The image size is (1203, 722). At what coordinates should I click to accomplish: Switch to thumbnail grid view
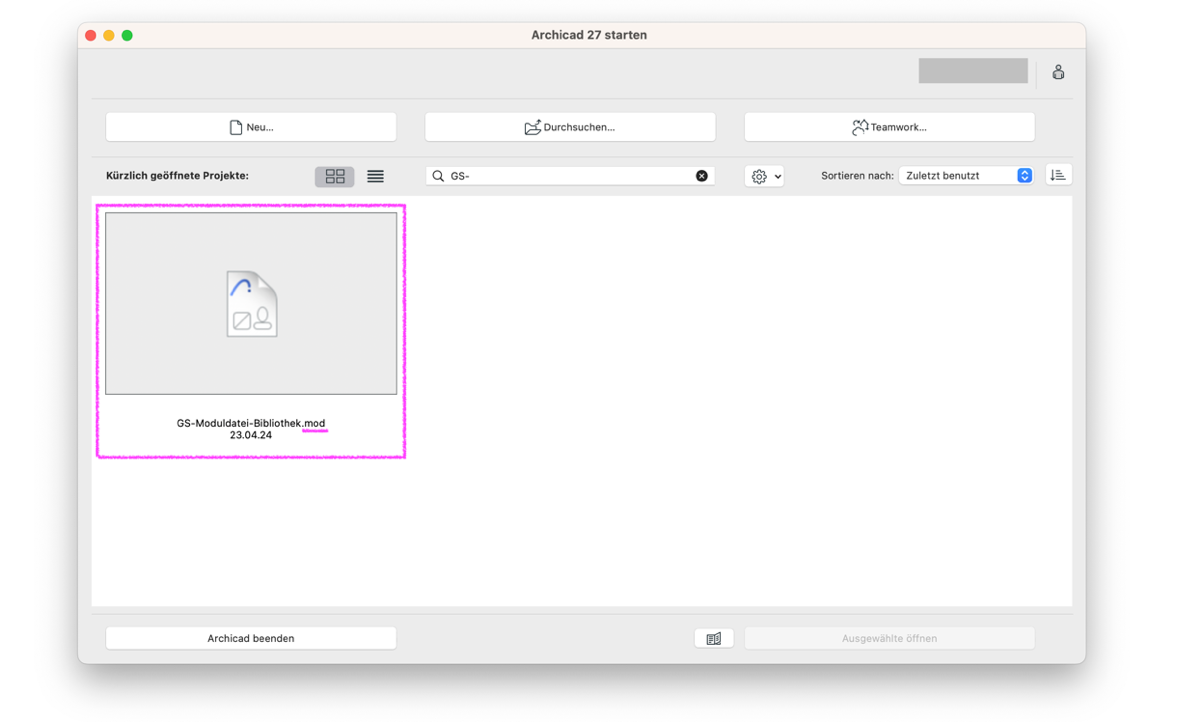pos(335,176)
